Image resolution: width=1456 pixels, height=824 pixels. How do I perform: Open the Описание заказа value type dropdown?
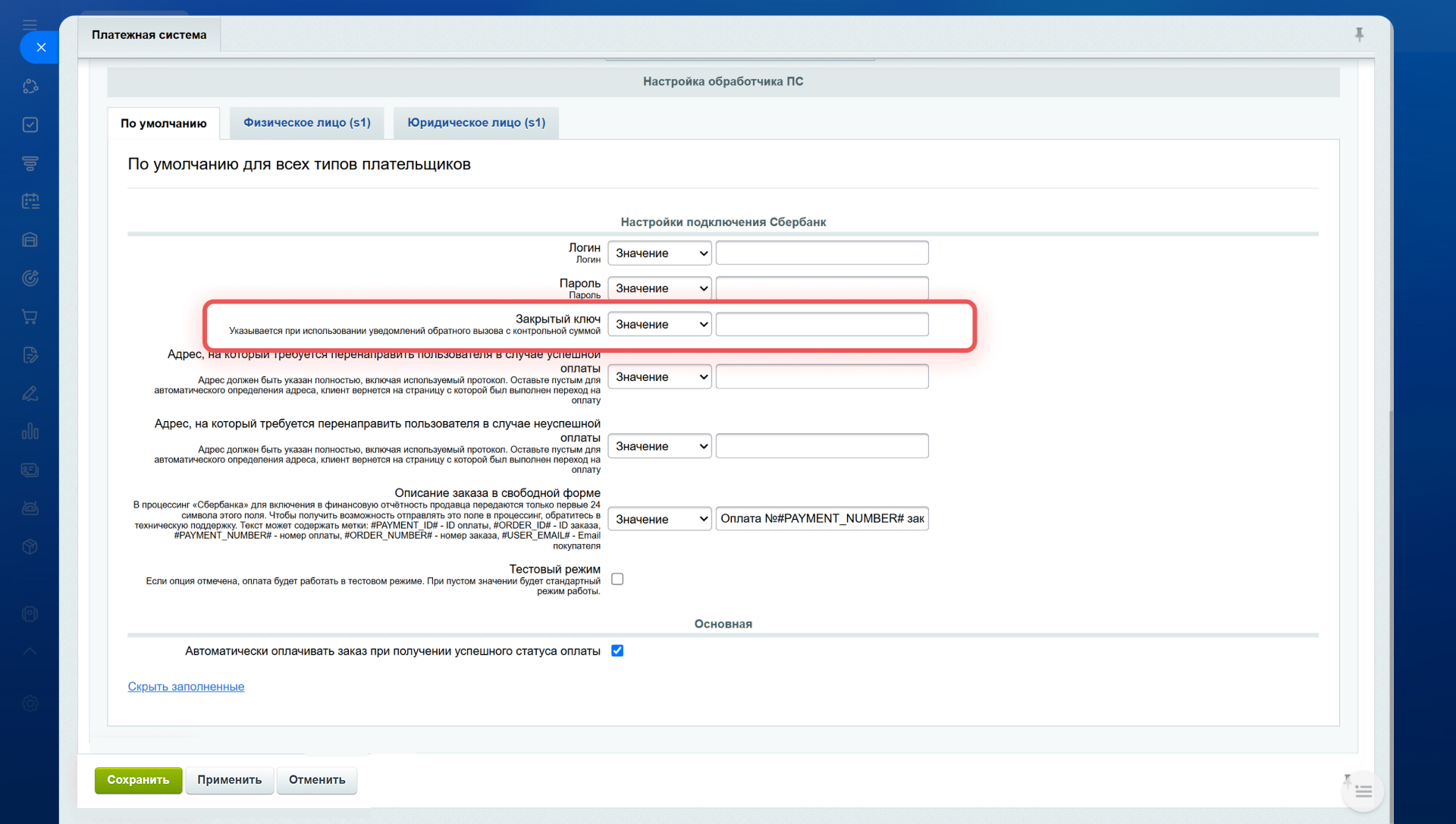pyautogui.click(x=659, y=519)
